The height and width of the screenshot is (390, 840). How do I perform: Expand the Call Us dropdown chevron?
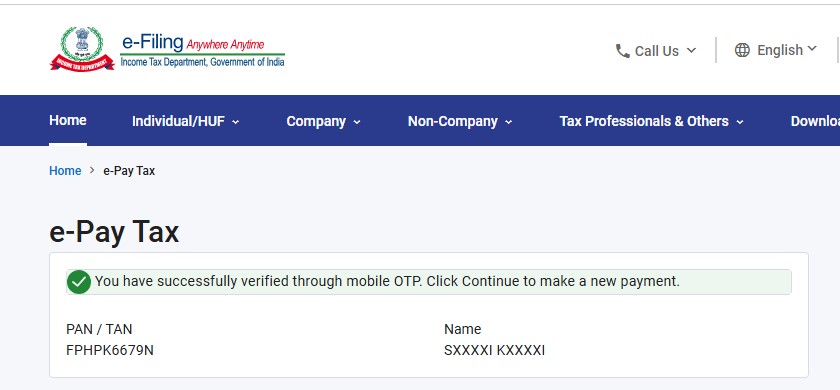click(x=691, y=50)
